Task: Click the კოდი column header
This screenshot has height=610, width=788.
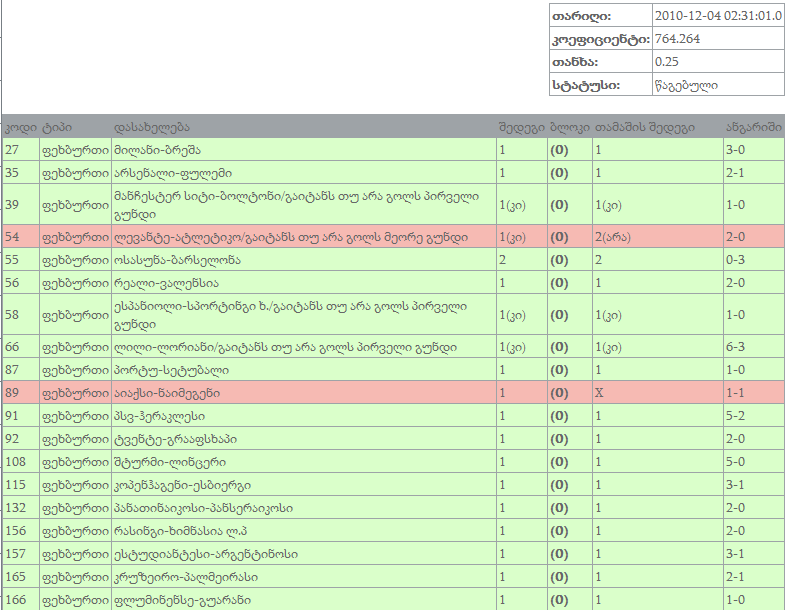Action: [x=21, y=128]
